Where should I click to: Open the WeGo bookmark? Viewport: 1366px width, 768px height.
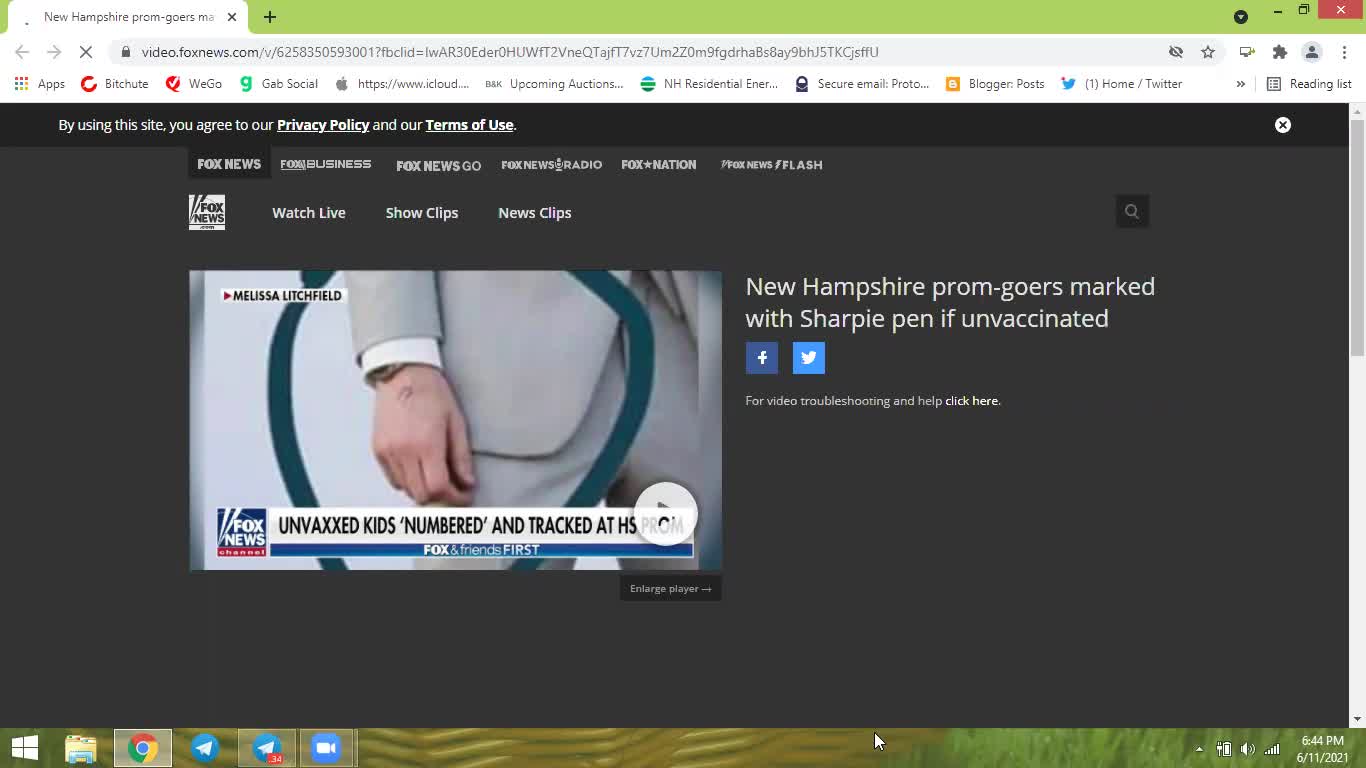194,84
